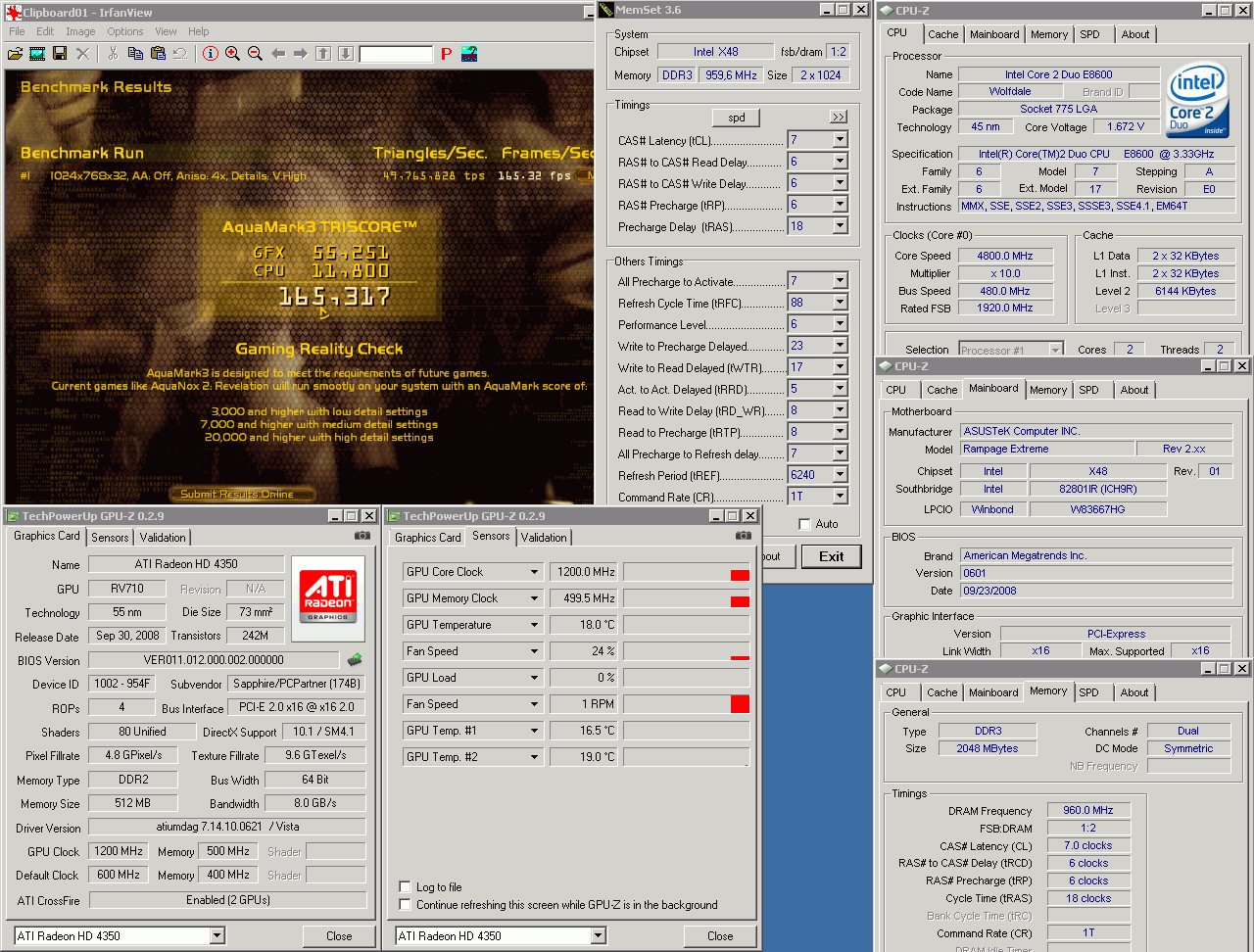Image resolution: width=1254 pixels, height=952 pixels.
Task: Select Cache tab in CPU-Z Mainboard window
Action: pyautogui.click(x=941, y=390)
